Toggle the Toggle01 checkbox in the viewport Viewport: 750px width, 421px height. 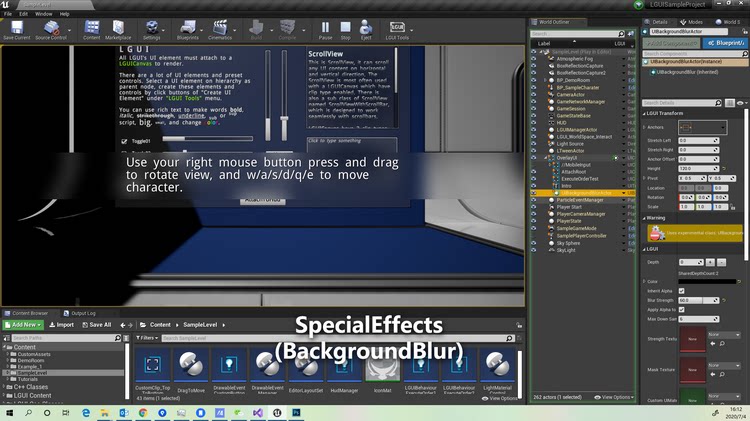pos(124,141)
